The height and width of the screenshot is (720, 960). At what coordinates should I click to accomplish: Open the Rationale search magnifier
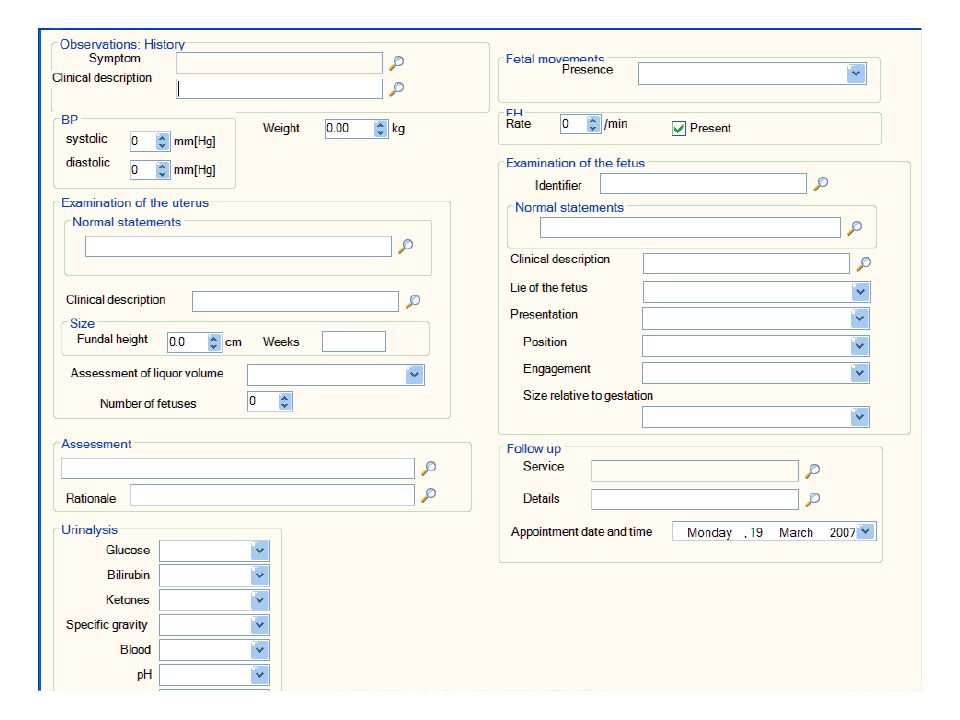(429, 495)
